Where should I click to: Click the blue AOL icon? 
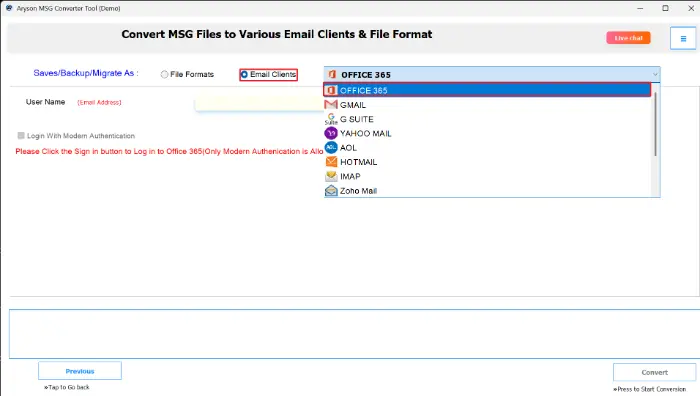click(331, 147)
